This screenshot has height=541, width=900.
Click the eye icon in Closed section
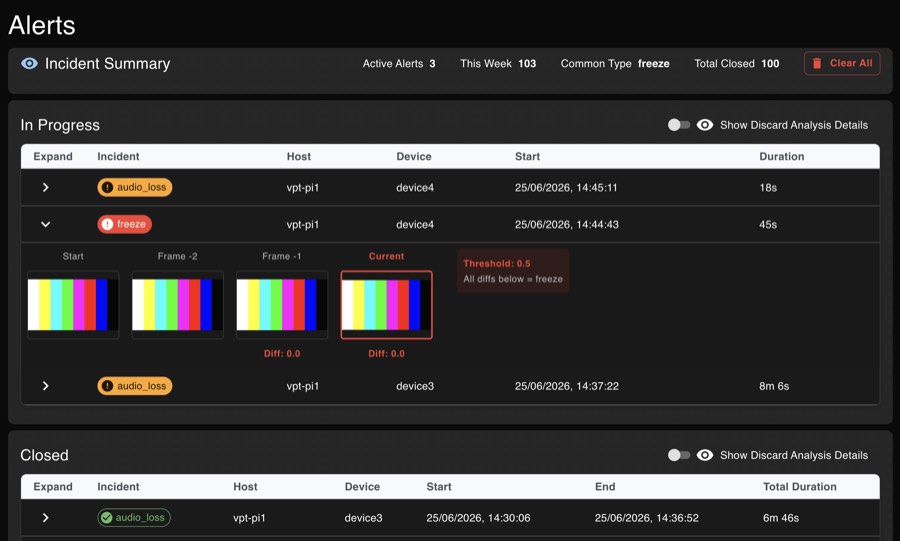pyautogui.click(x=705, y=455)
